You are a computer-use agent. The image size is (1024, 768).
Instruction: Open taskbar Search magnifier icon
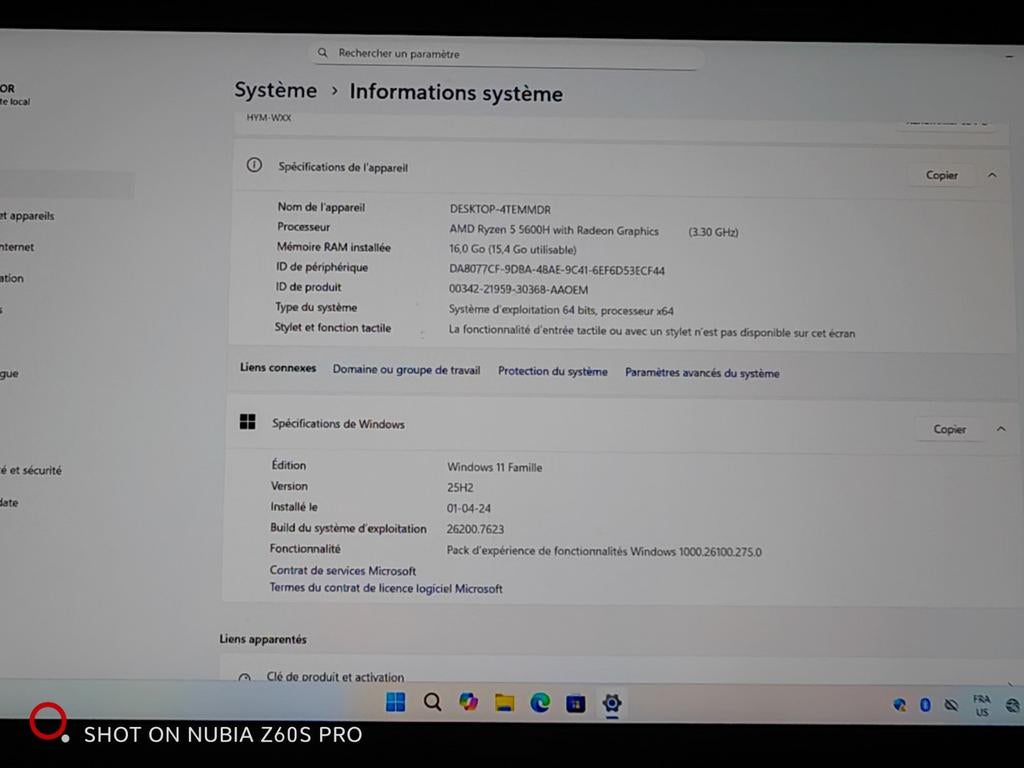click(x=432, y=703)
